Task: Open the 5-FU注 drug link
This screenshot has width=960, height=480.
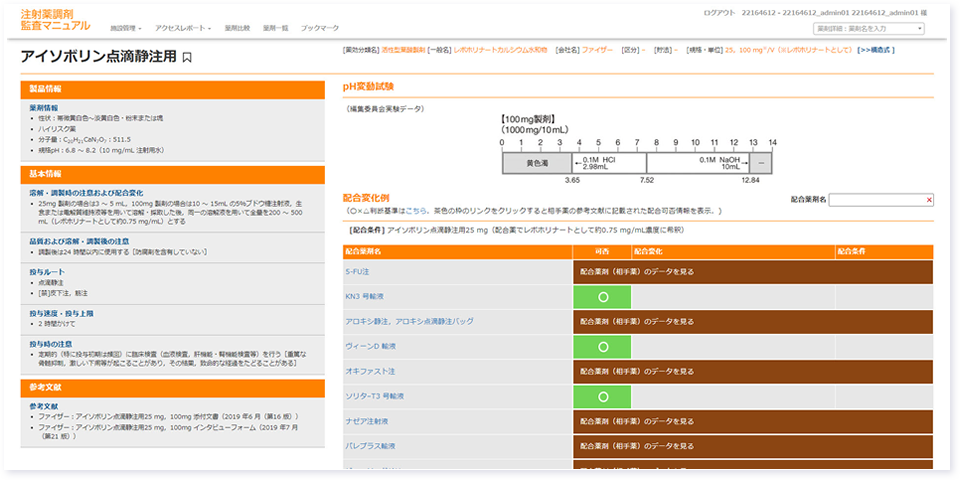Action: [358, 271]
